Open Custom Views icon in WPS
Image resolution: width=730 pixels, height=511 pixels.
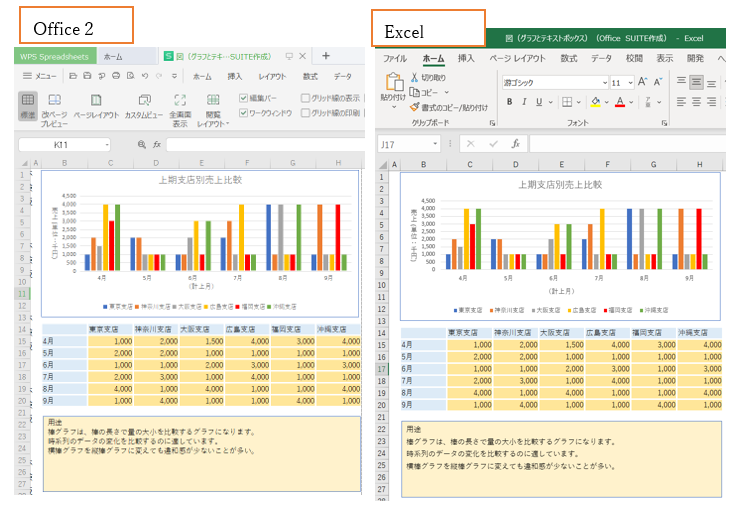[144, 101]
